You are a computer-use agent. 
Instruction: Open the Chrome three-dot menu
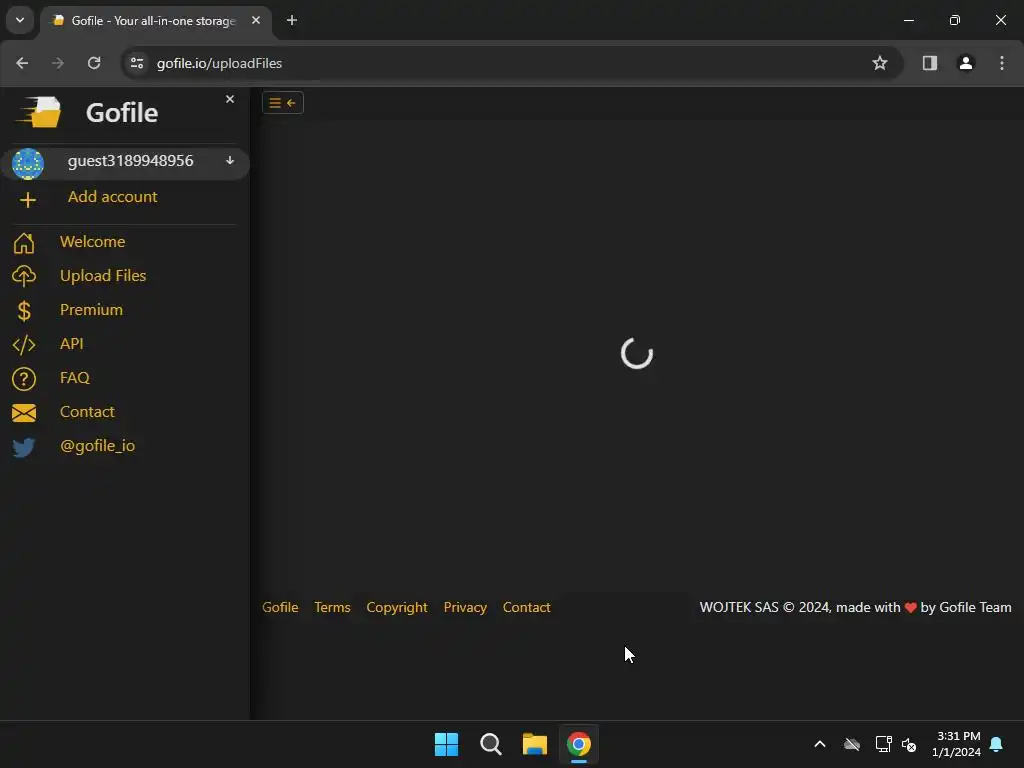coord(1002,63)
